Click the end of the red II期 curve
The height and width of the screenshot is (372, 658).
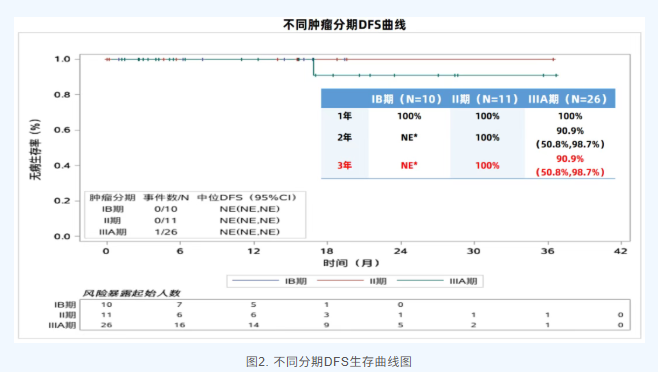pos(554,60)
